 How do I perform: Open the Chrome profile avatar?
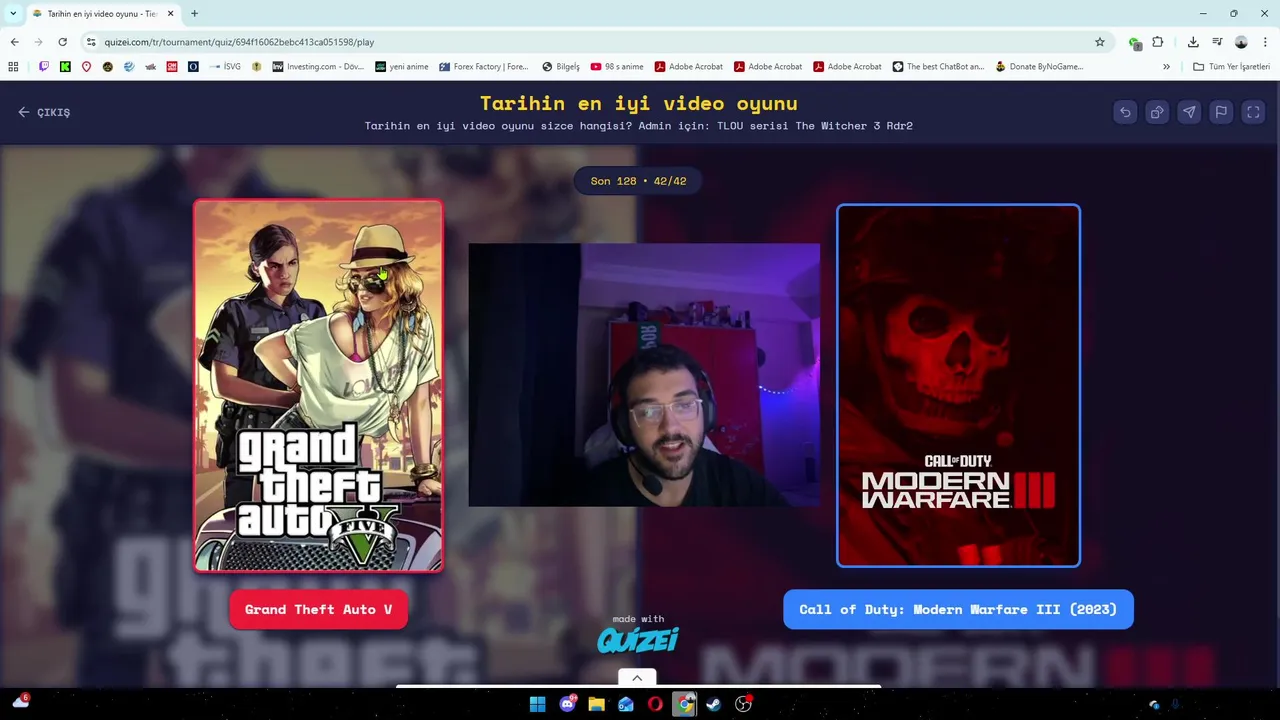(x=1241, y=42)
